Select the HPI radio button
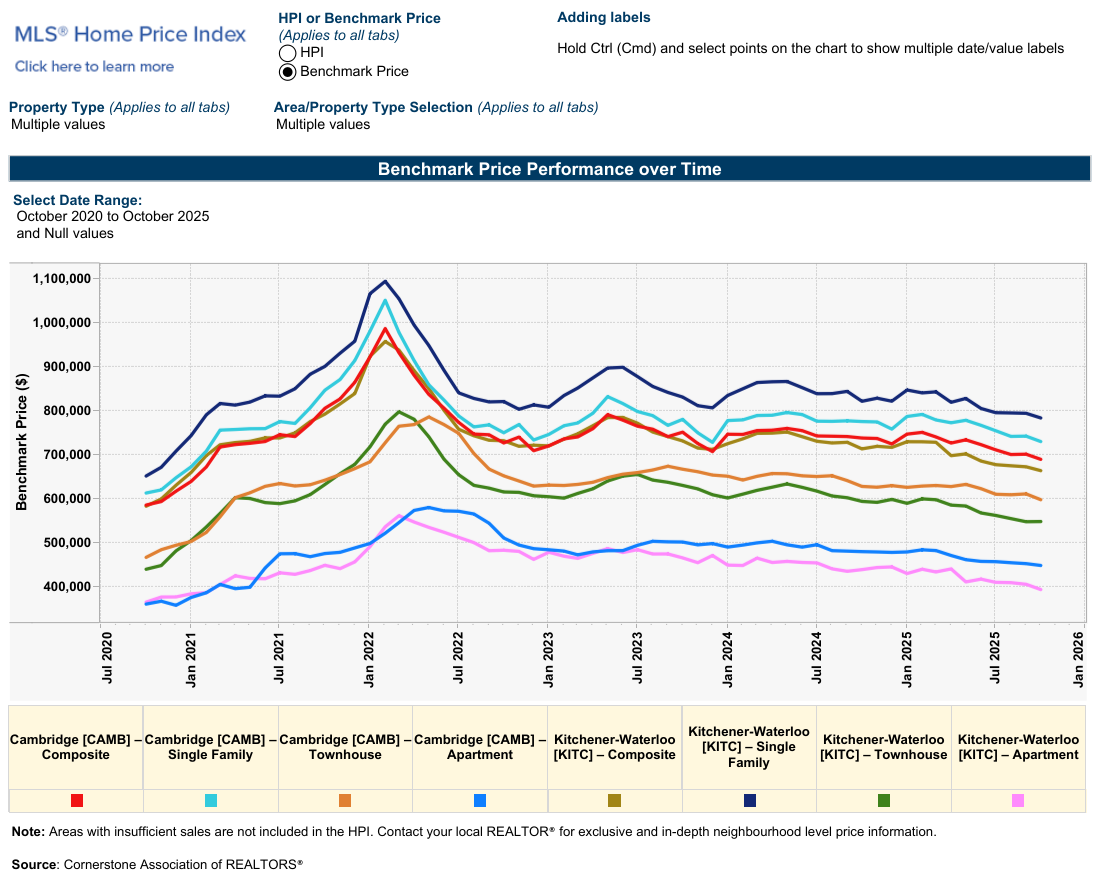The image size is (1099, 879). (287, 52)
